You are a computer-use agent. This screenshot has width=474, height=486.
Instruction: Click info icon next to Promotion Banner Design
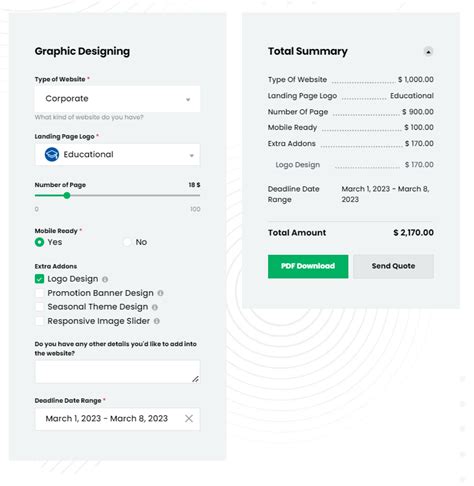tap(160, 293)
